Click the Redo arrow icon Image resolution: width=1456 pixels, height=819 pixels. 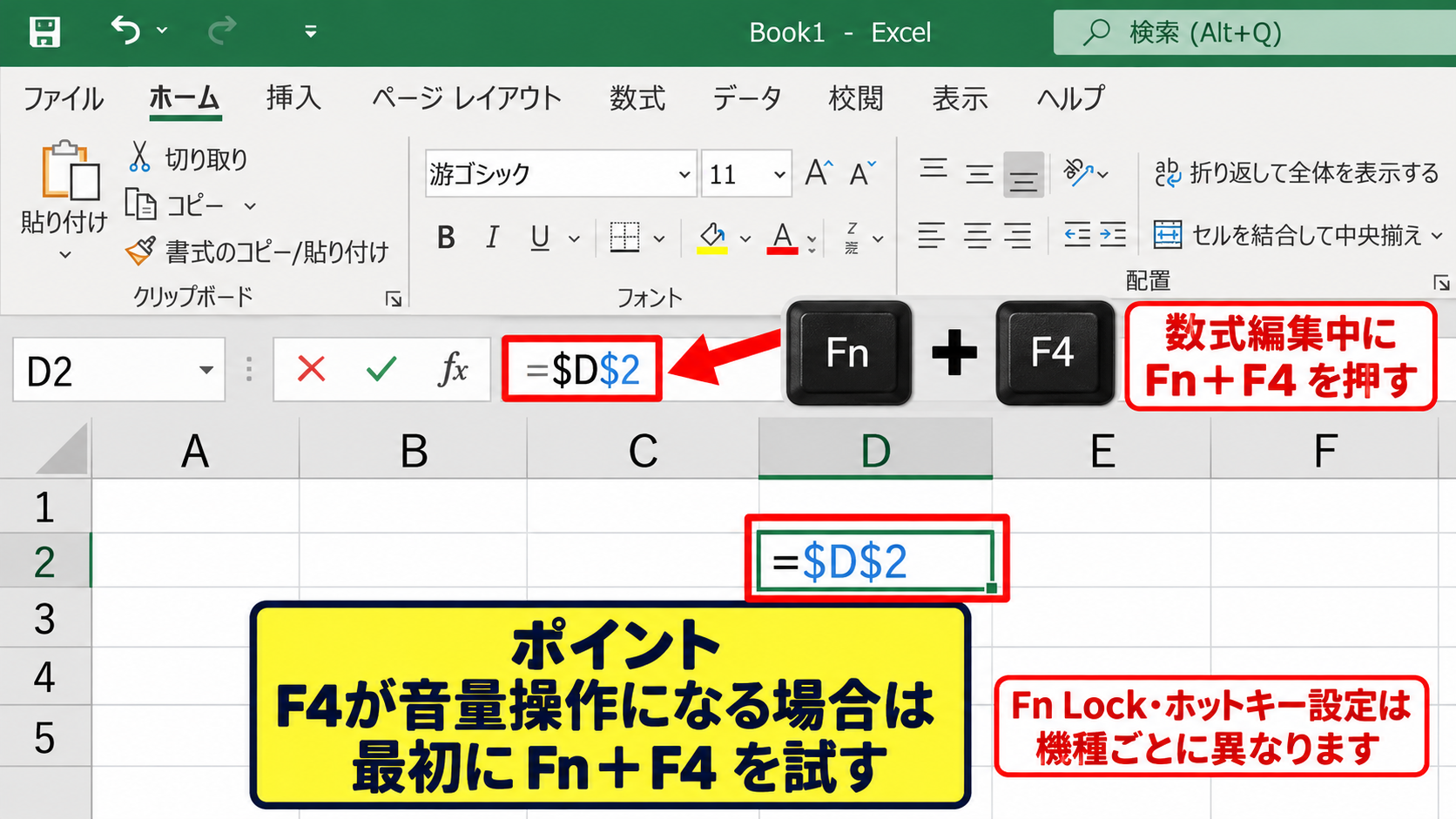point(222,31)
